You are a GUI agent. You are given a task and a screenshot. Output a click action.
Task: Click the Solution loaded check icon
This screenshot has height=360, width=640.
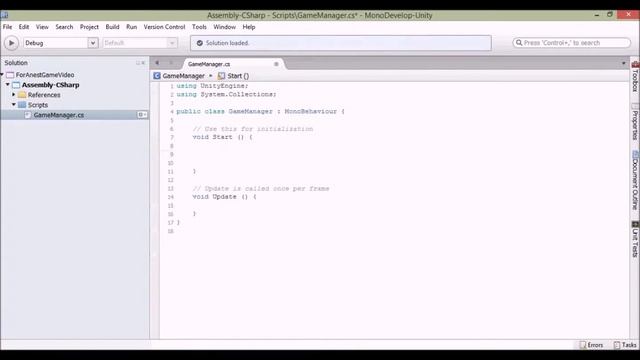pyautogui.click(x=200, y=43)
